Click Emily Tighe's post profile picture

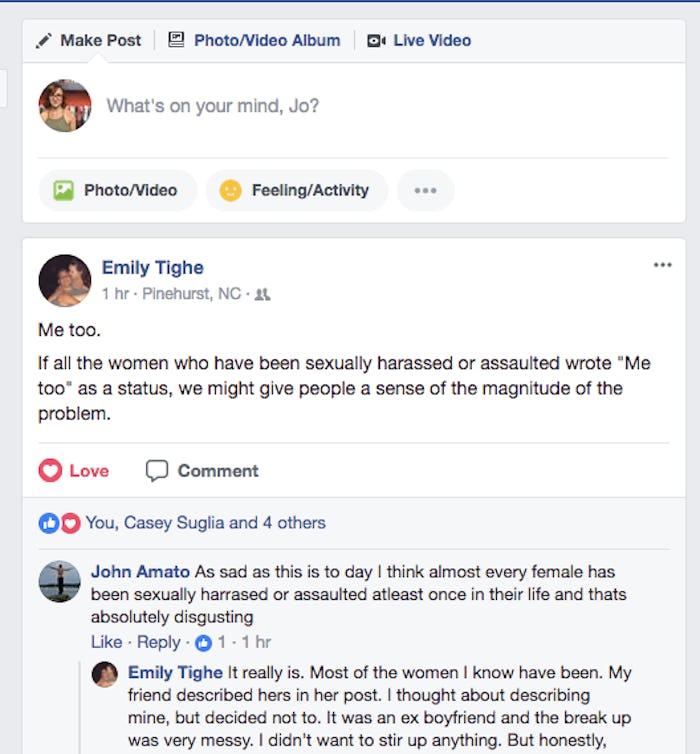pos(64,280)
